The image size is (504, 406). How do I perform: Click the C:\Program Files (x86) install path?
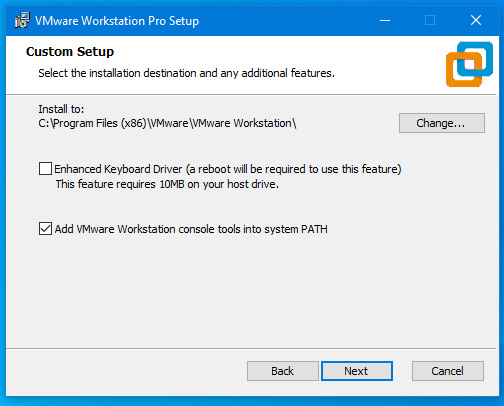(x=167, y=123)
